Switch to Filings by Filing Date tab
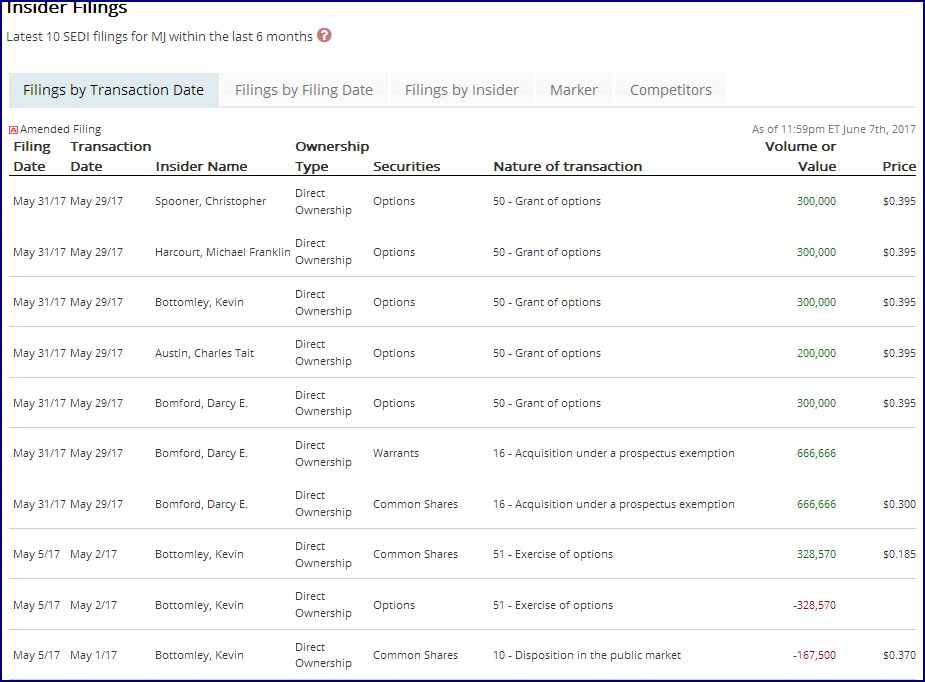The width and height of the screenshot is (925, 682). click(x=304, y=90)
